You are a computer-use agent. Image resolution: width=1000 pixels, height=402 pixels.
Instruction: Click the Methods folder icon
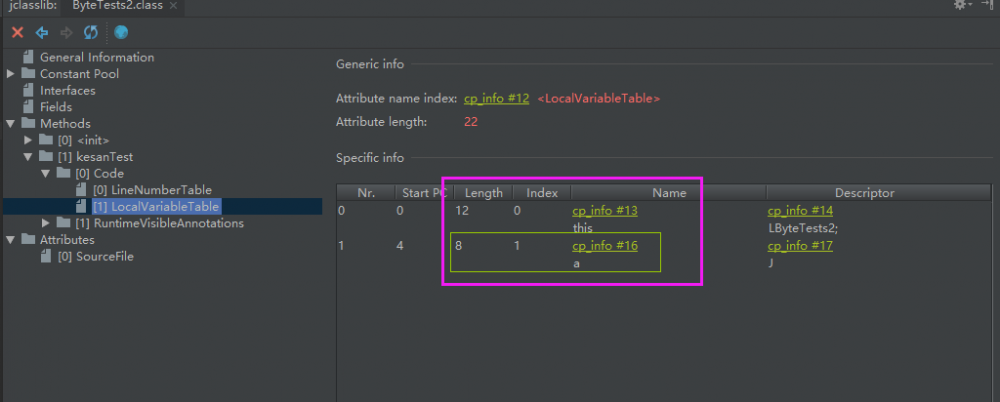click(x=27, y=123)
